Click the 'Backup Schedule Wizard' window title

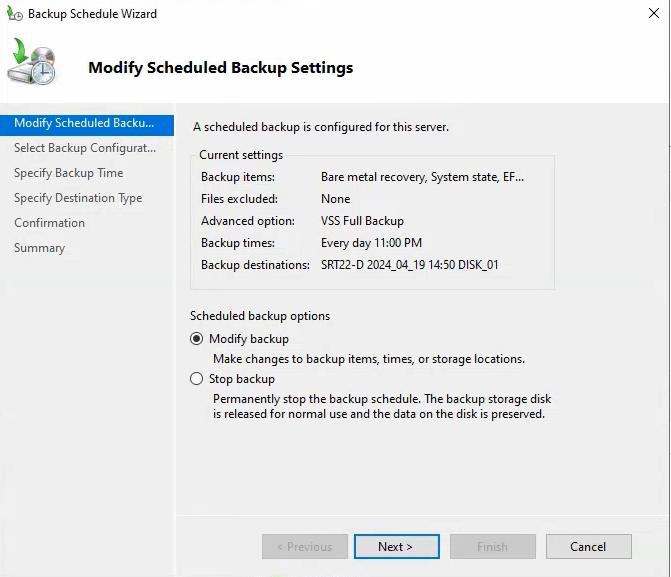point(92,14)
